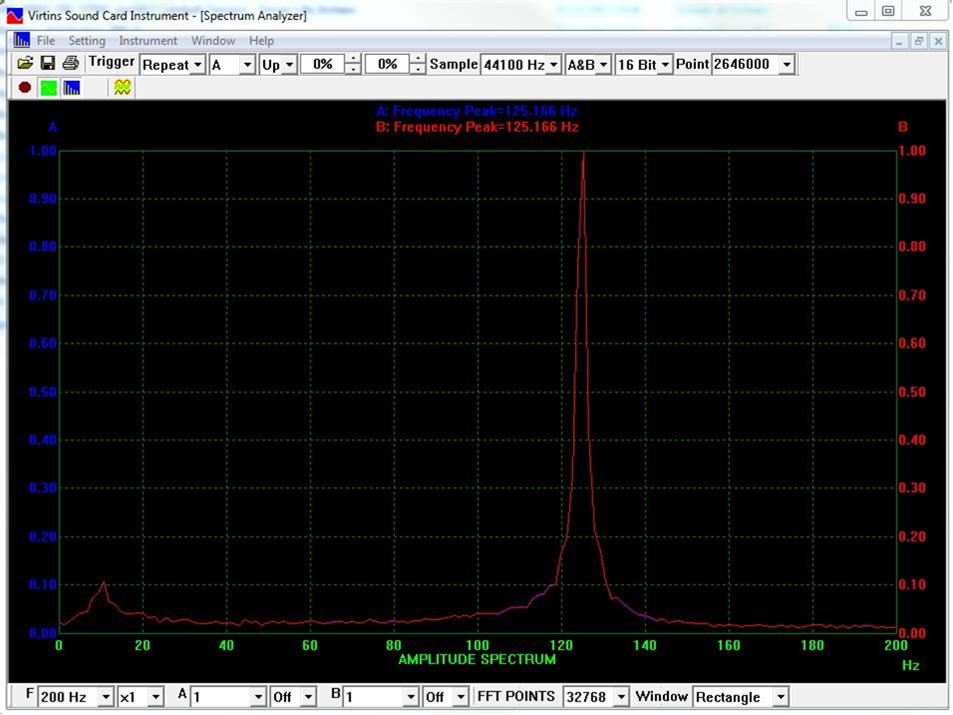The width and height of the screenshot is (953, 715).
Task: Click the A: Frequency Peak=125.166 Hz readout
Action: click(476, 111)
